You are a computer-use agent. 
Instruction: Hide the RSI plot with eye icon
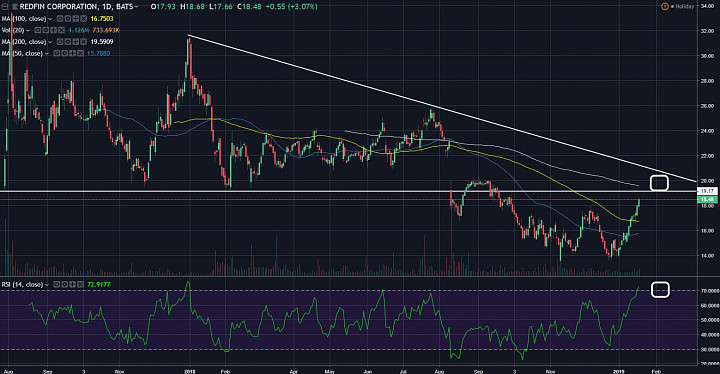tap(57, 284)
